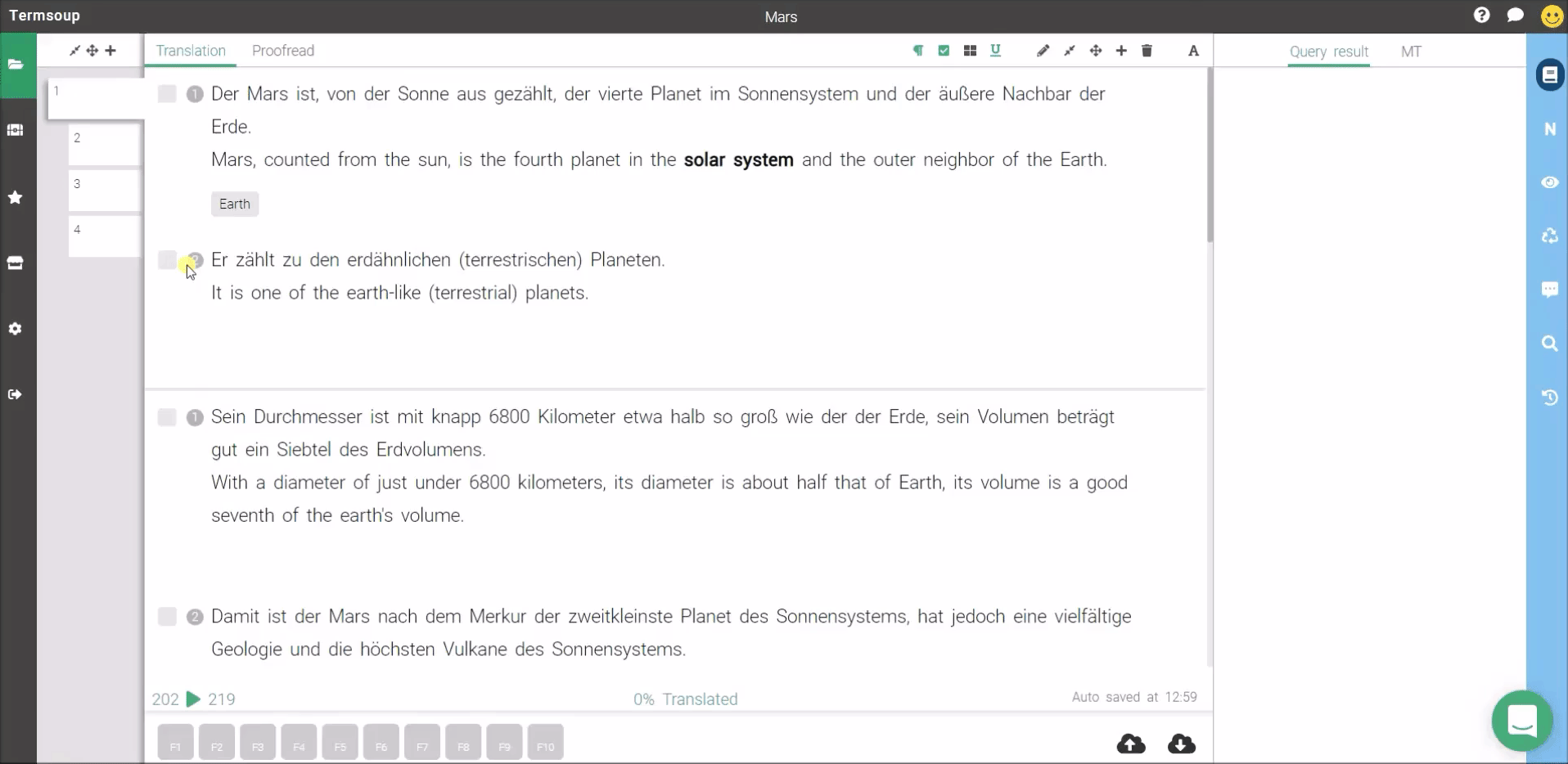Click the Earth term tag
1568x764 pixels.
[235, 204]
